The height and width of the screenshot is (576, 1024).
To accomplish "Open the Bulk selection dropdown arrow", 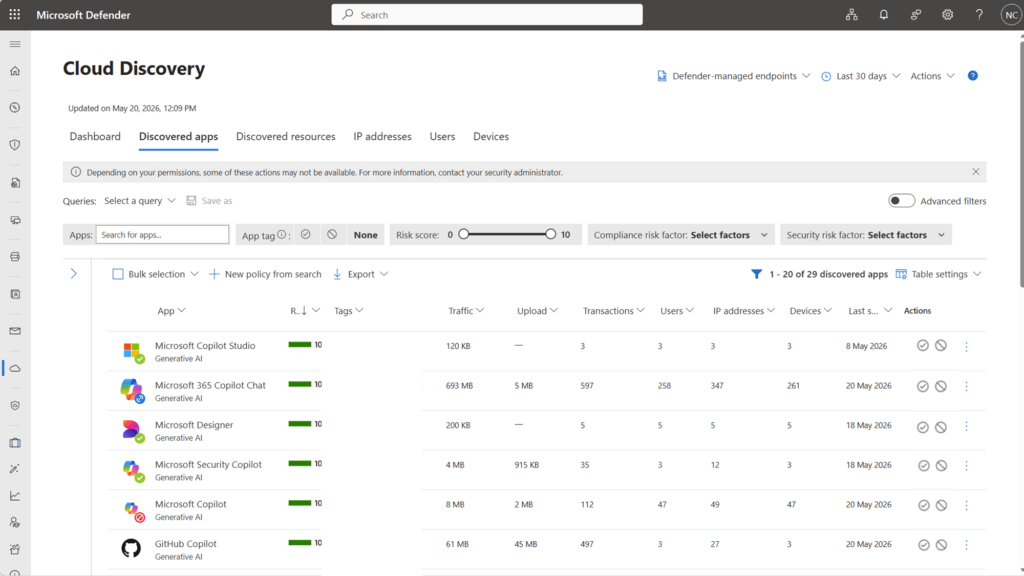I will (194, 274).
